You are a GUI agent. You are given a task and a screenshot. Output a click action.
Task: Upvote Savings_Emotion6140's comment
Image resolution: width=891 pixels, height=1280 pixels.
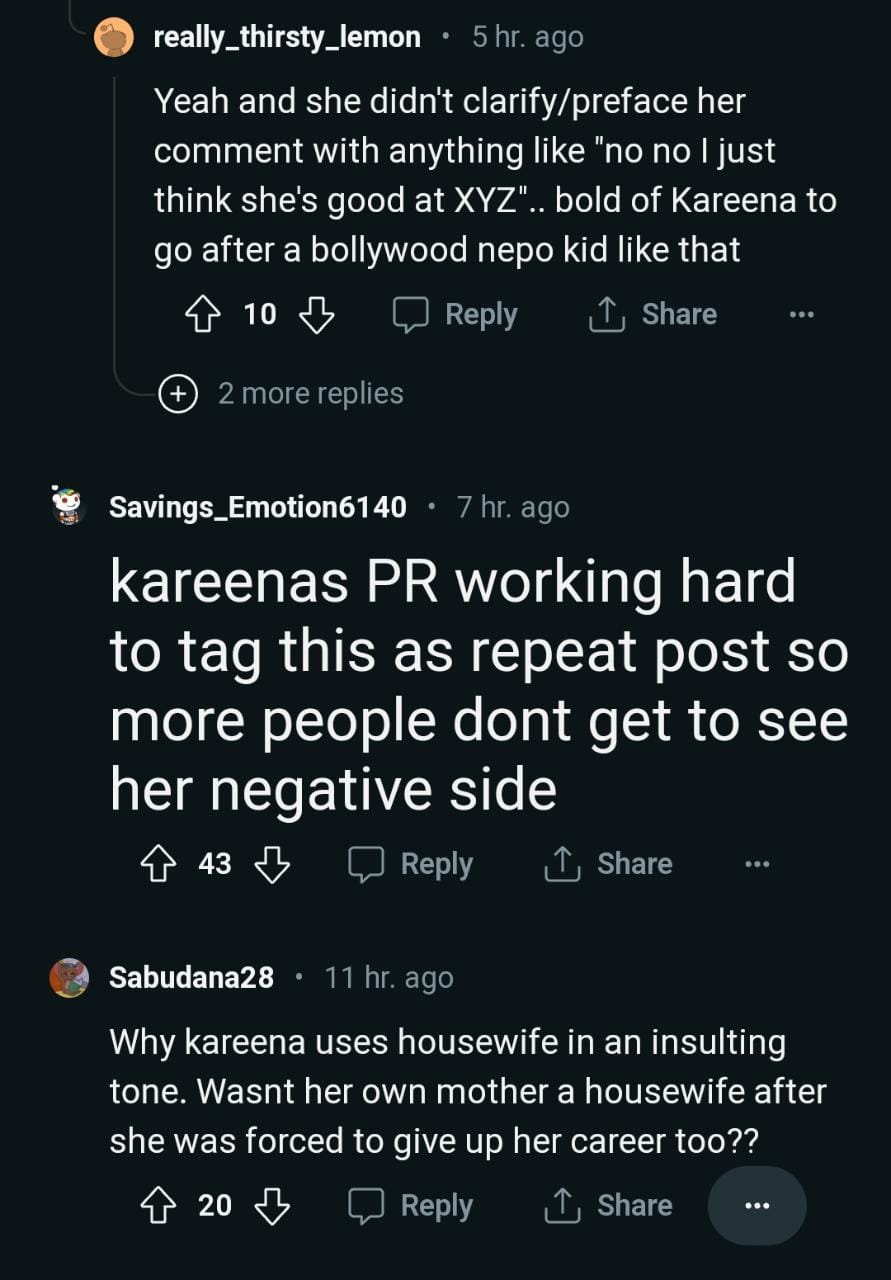158,864
